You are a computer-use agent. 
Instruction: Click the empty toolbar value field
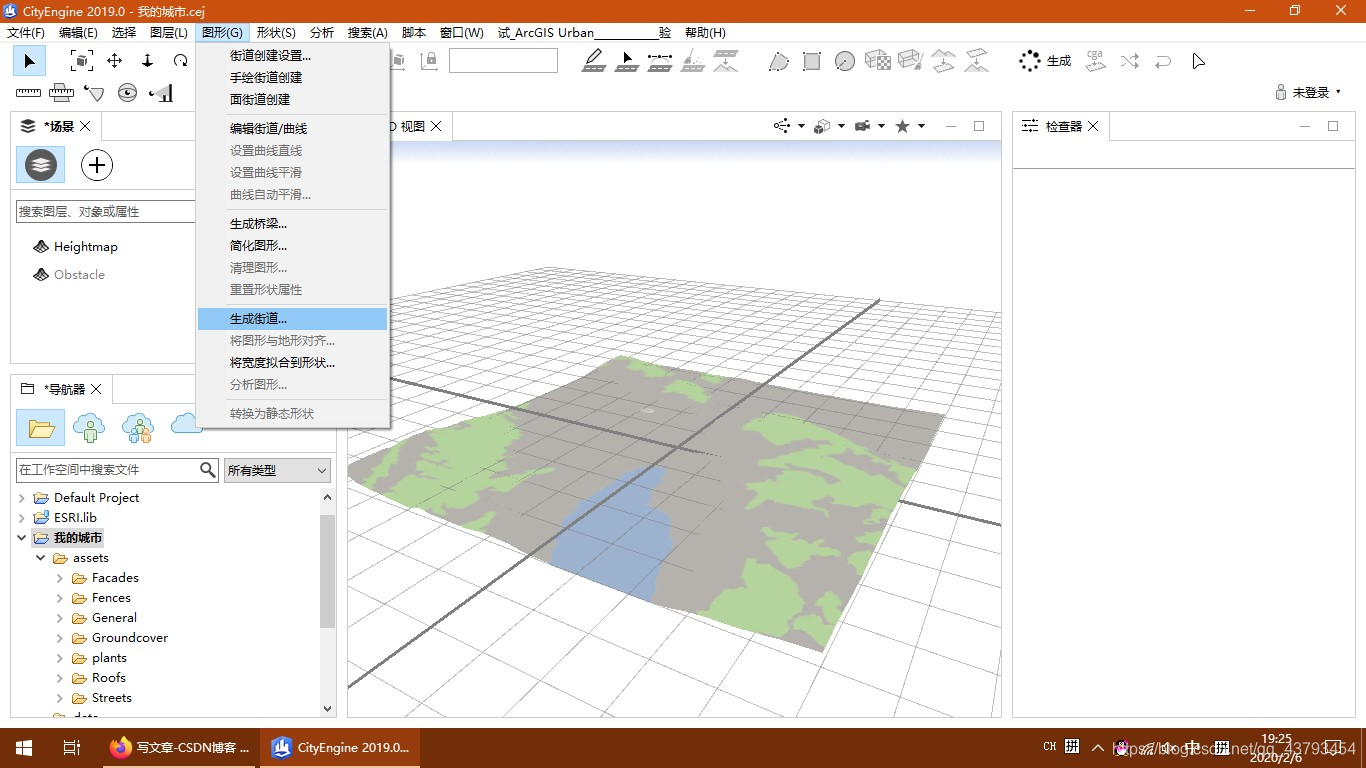tap(503, 61)
